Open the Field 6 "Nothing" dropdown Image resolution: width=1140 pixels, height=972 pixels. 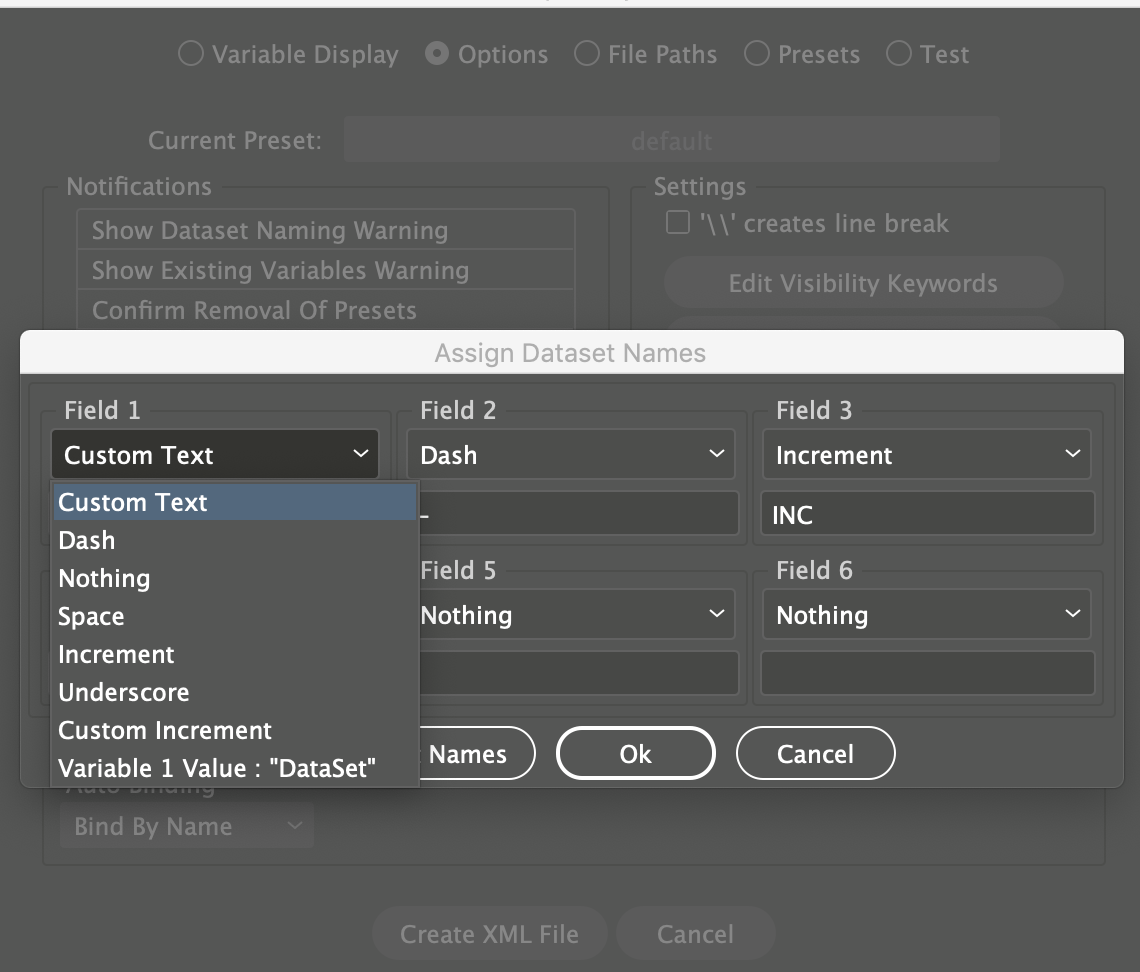coord(927,615)
